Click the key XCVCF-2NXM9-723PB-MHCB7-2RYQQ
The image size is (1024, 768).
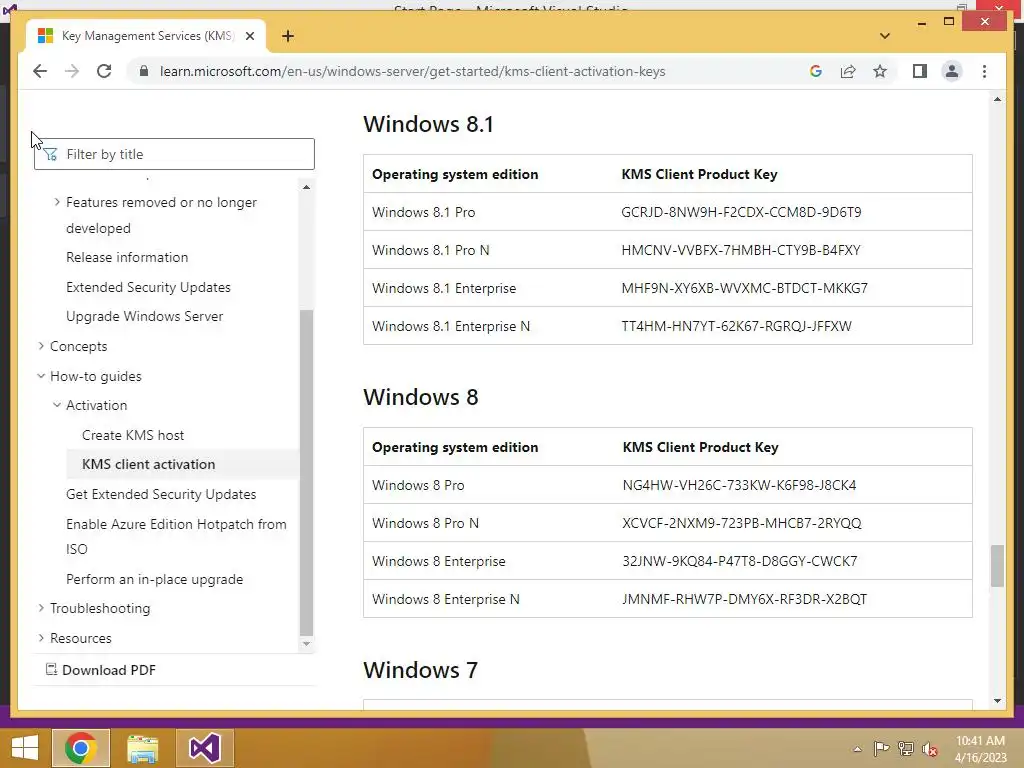(742, 523)
